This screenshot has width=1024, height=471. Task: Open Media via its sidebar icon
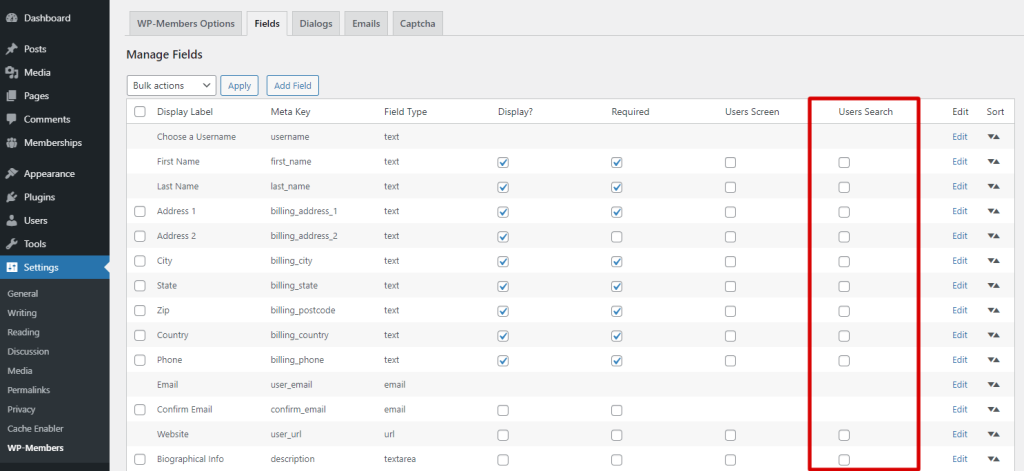(12, 72)
